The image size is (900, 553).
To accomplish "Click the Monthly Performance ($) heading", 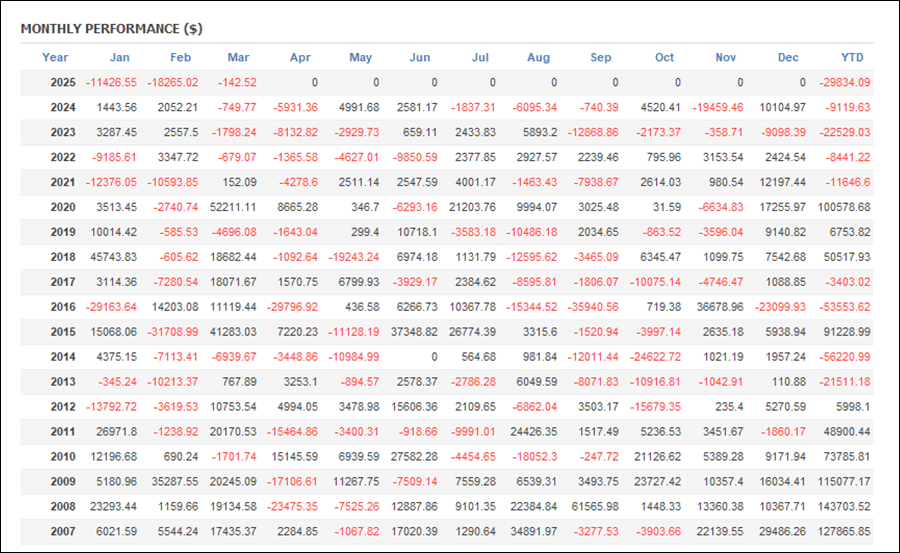I will 111,29.
